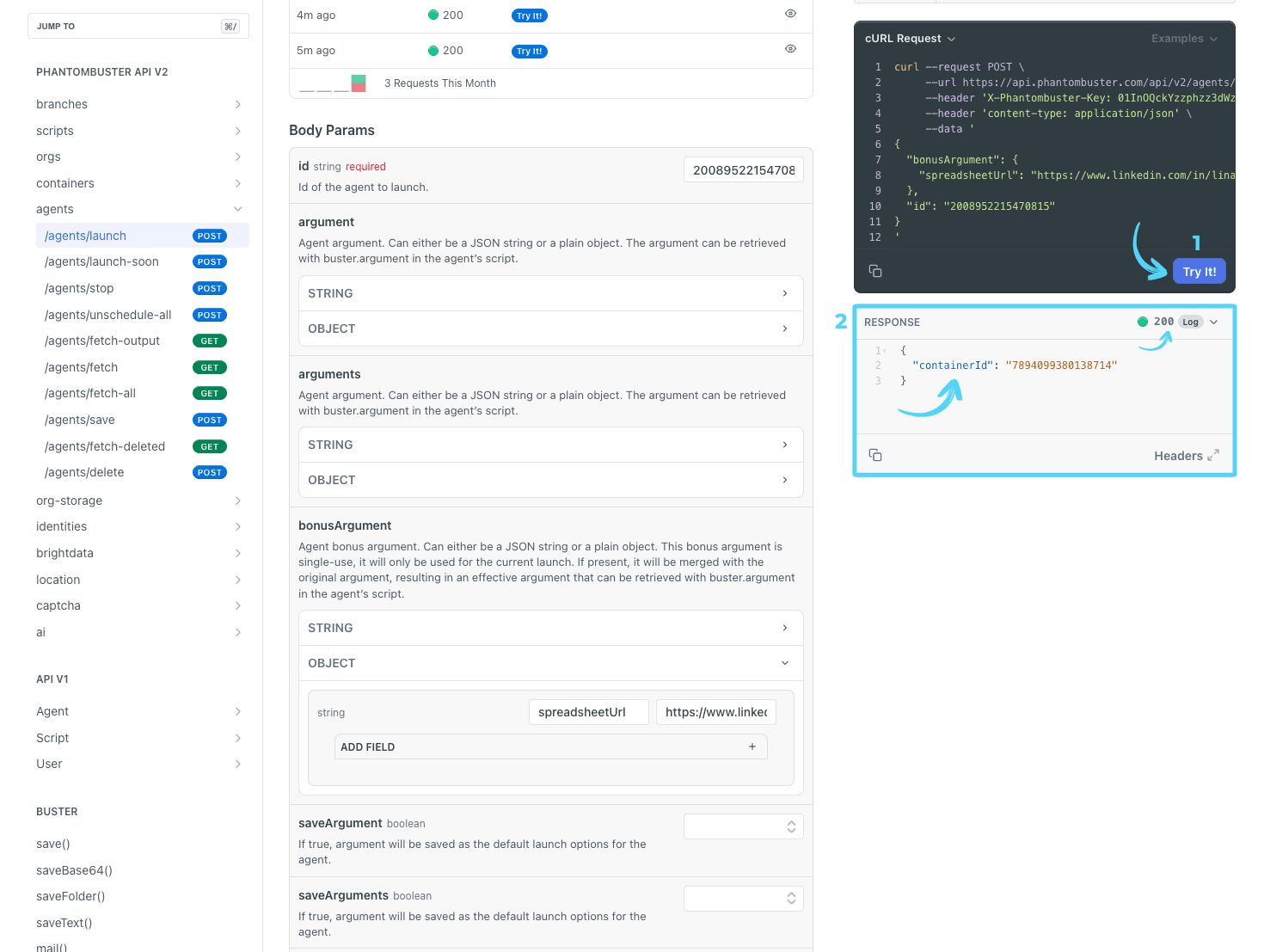The height and width of the screenshot is (952, 1264).
Task: Click the POST badge next to /agents/launch
Action: click(209, 235)
